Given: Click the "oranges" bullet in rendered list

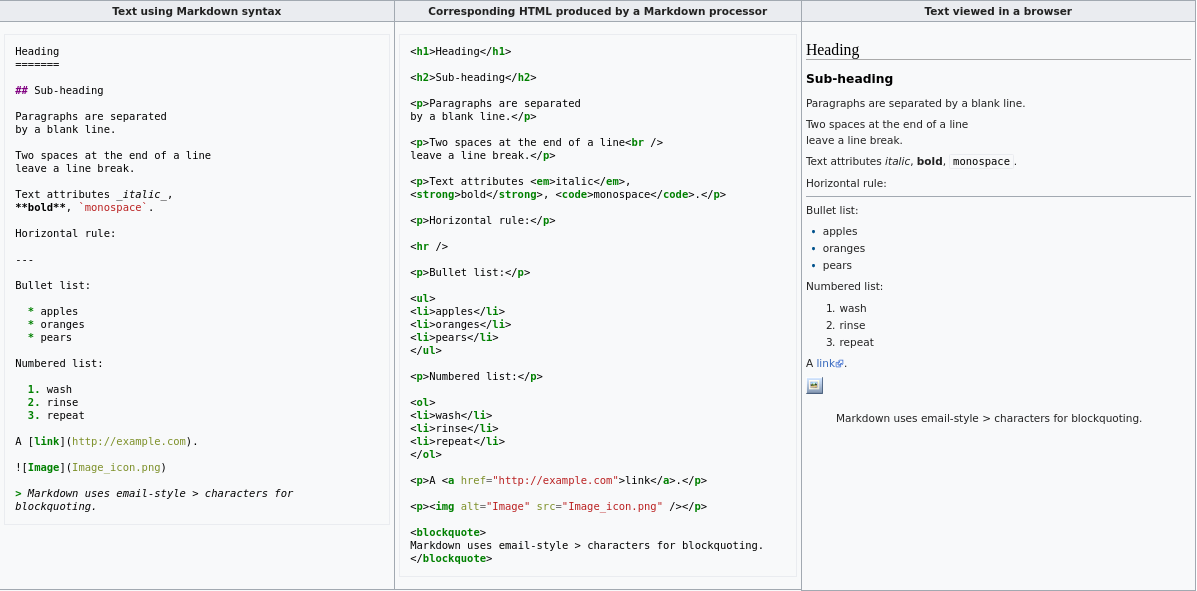Looking at the screenshot, I should click(843, 248).
